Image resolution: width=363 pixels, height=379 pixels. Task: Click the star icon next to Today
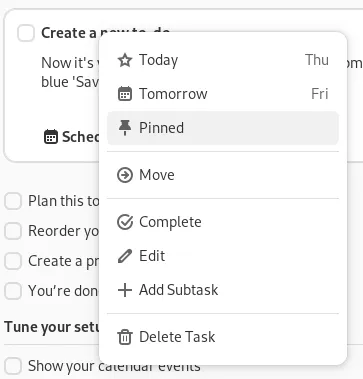[x=125, y=60]
